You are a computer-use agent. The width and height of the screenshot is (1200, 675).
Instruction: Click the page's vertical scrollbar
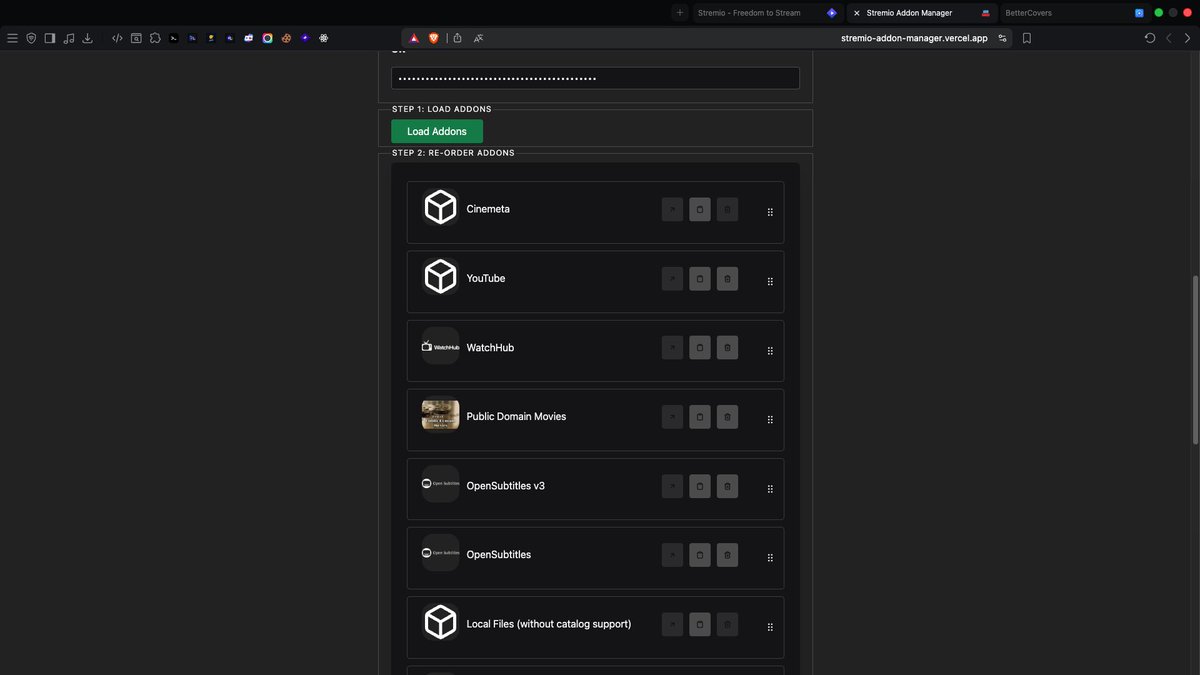pos(1195,360)
